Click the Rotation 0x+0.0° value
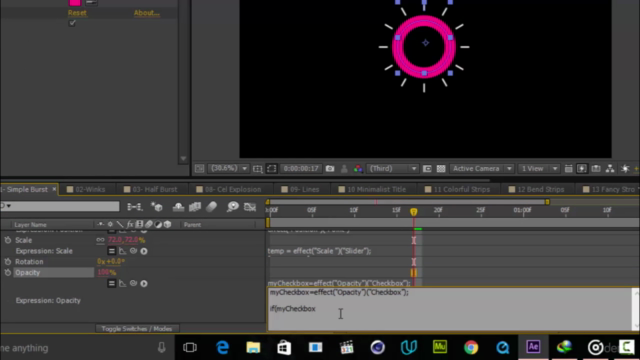Viewport: 640px width, 360px height. coord(111,262)
